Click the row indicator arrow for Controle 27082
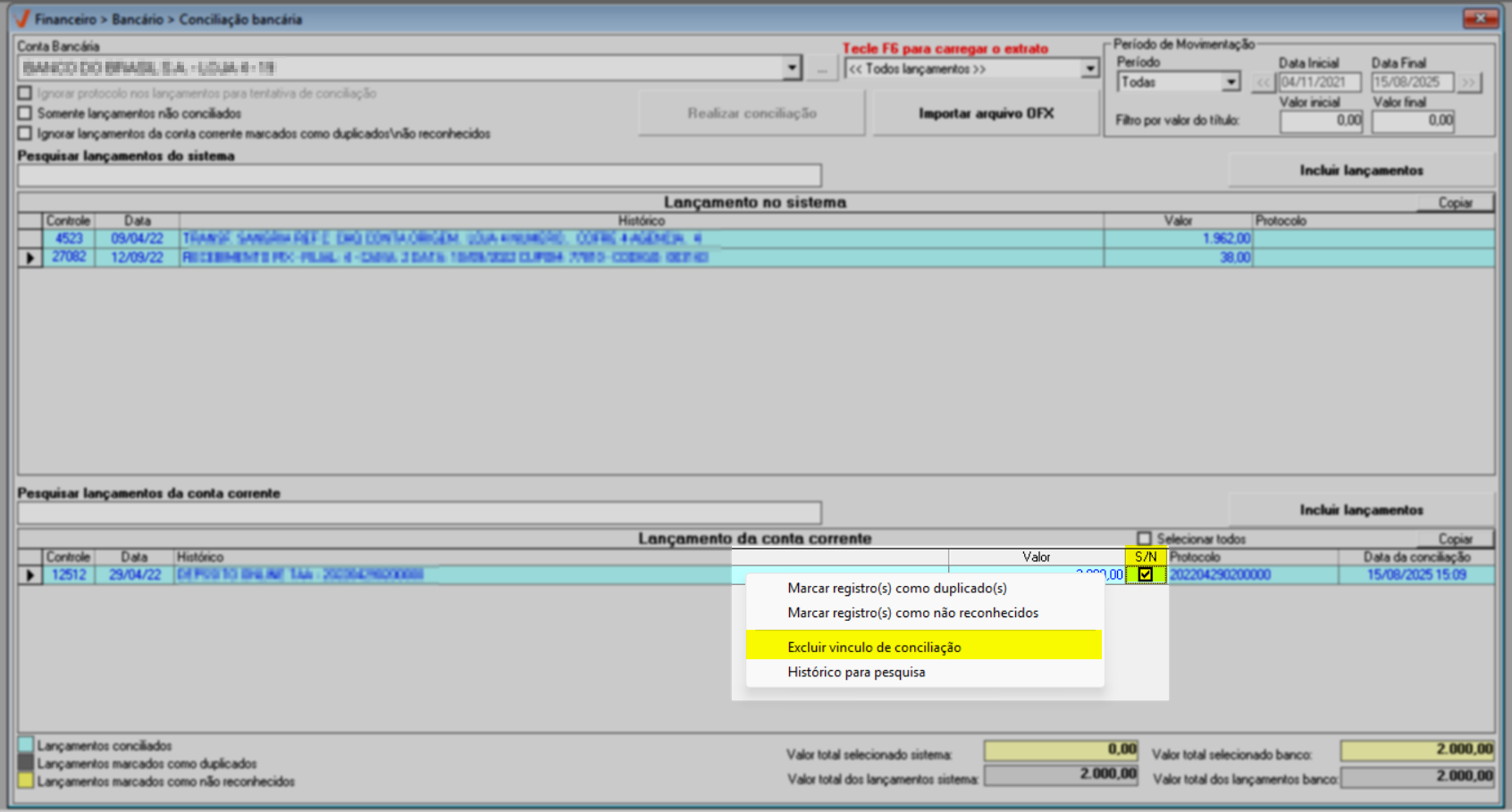 29,257
